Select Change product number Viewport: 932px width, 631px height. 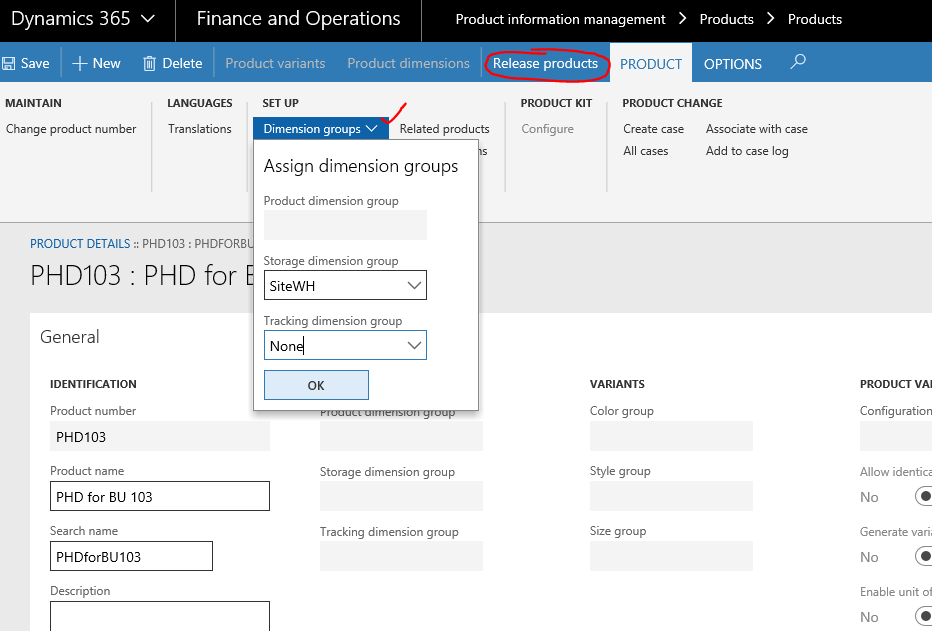(x=71, y=129)
